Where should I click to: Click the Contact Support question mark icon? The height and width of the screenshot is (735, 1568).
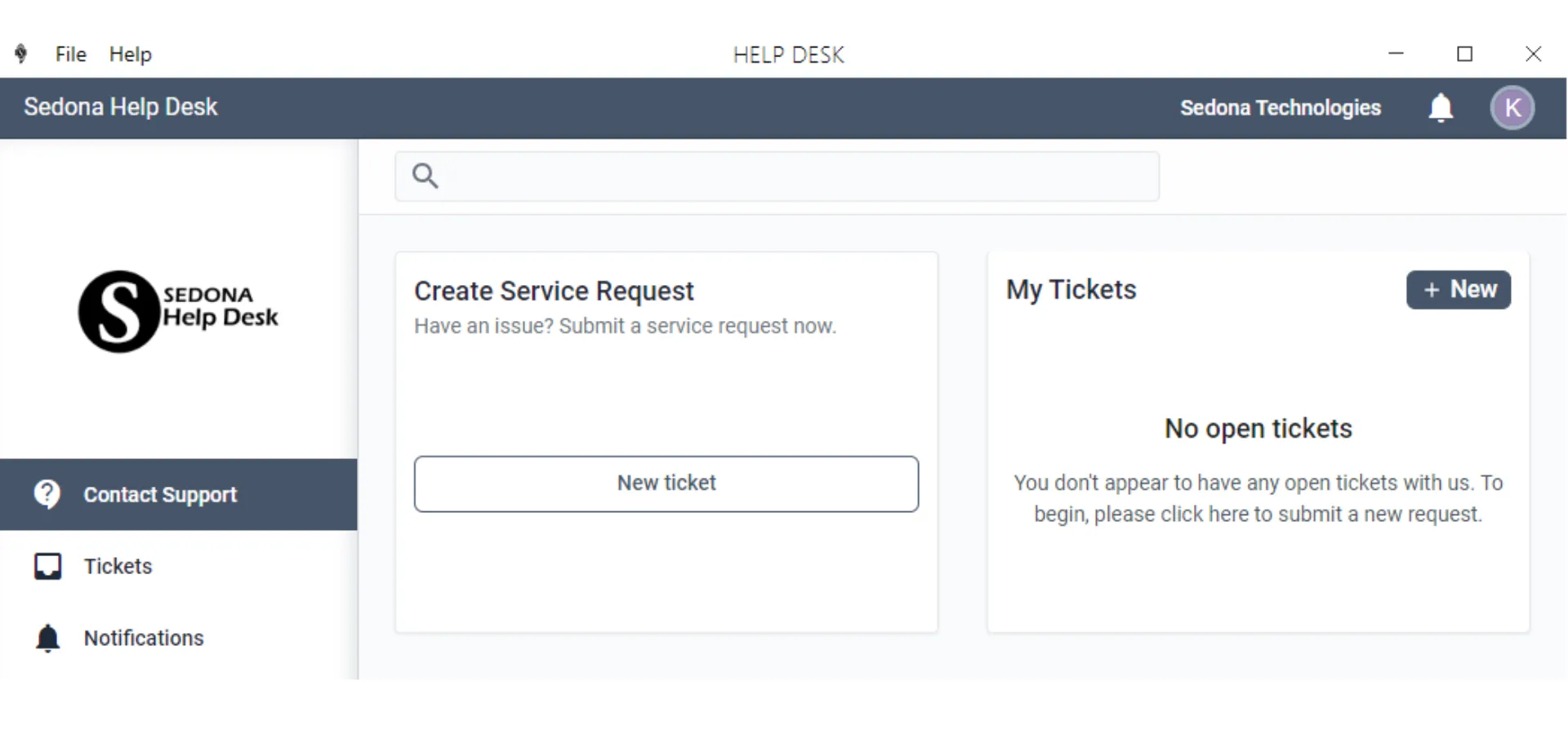[x=47, y=494]
